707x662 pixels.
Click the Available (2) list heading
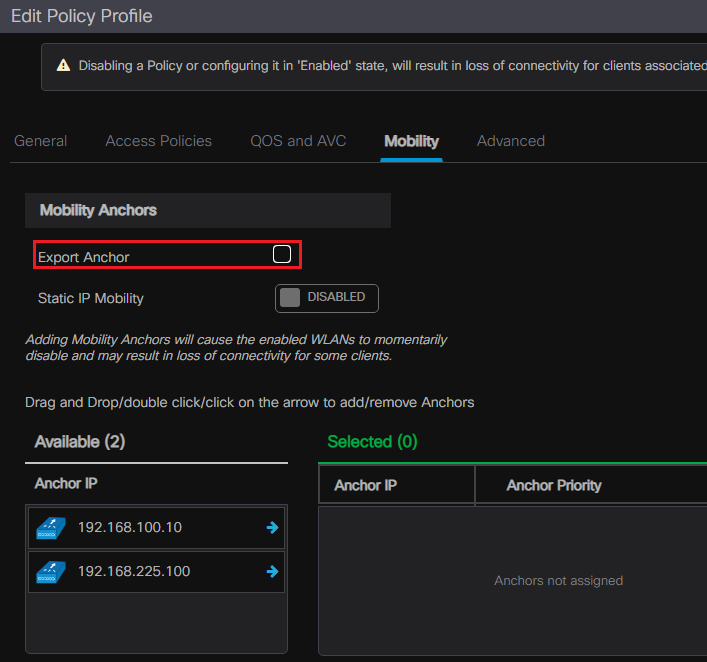pyautogui.click(x=80, y=441)
